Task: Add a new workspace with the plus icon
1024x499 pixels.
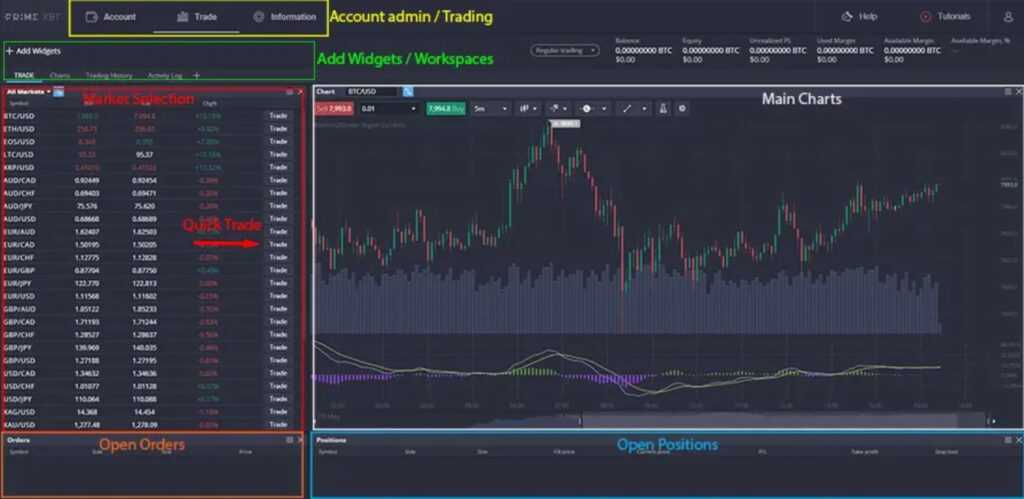Action: tap(196, 76)
